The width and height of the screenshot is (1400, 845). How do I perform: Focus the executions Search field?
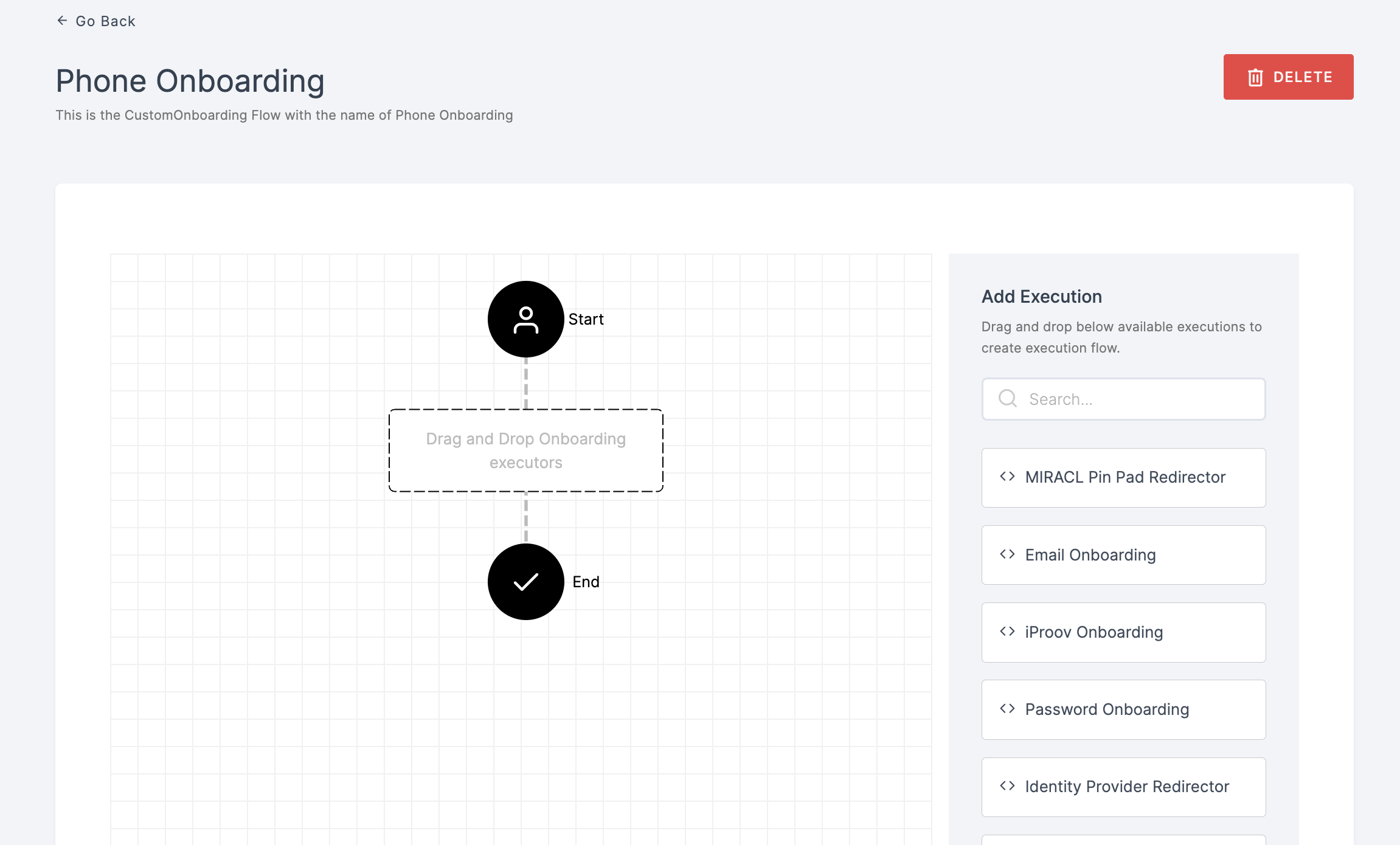click(x=1124, y=399)
